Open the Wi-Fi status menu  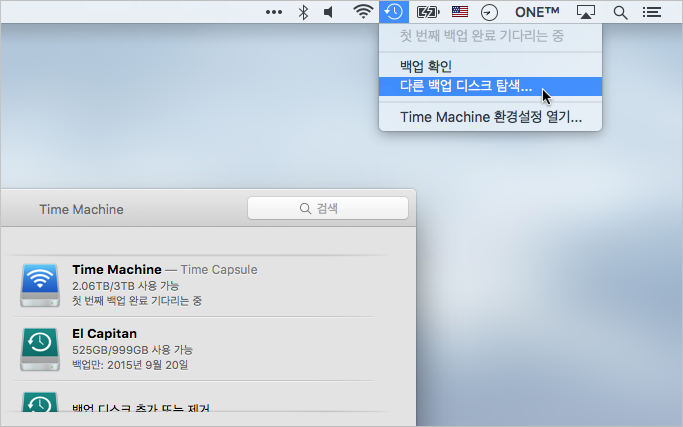pyautogui.click(x=363, y=12)
